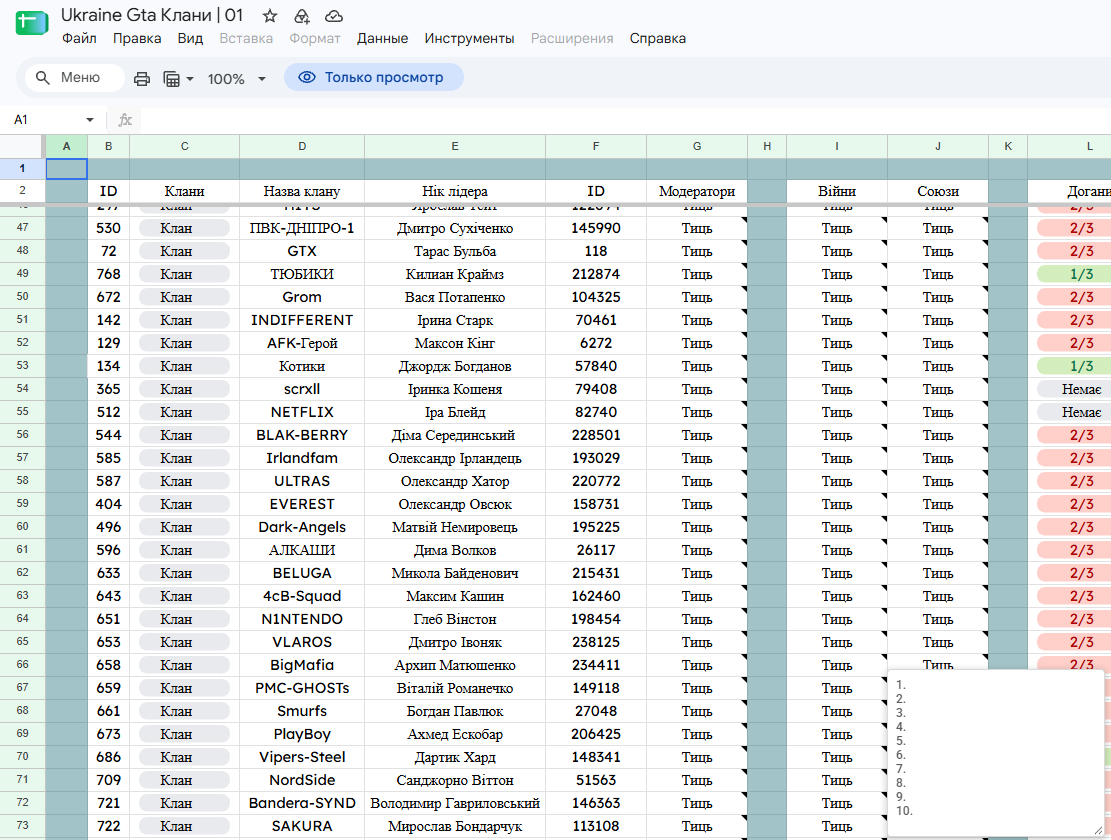
Task: Open the filter views dropdown arrow
Action: 190,79
